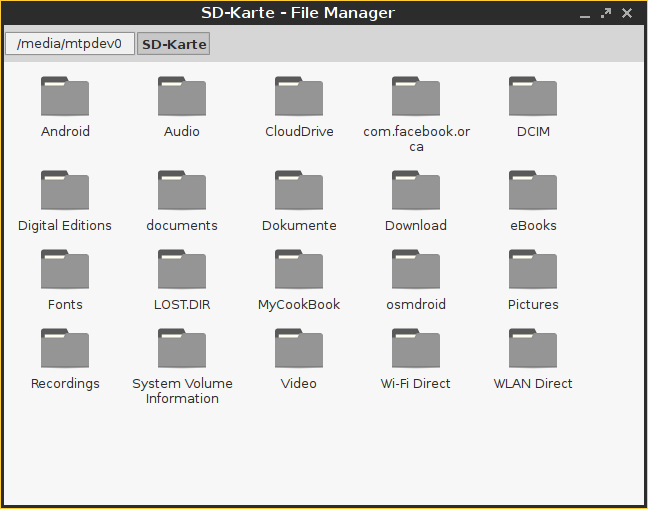Screen dimensions: 648x509
Task: Open the MyCookBook folder
Action: point(299,270)
